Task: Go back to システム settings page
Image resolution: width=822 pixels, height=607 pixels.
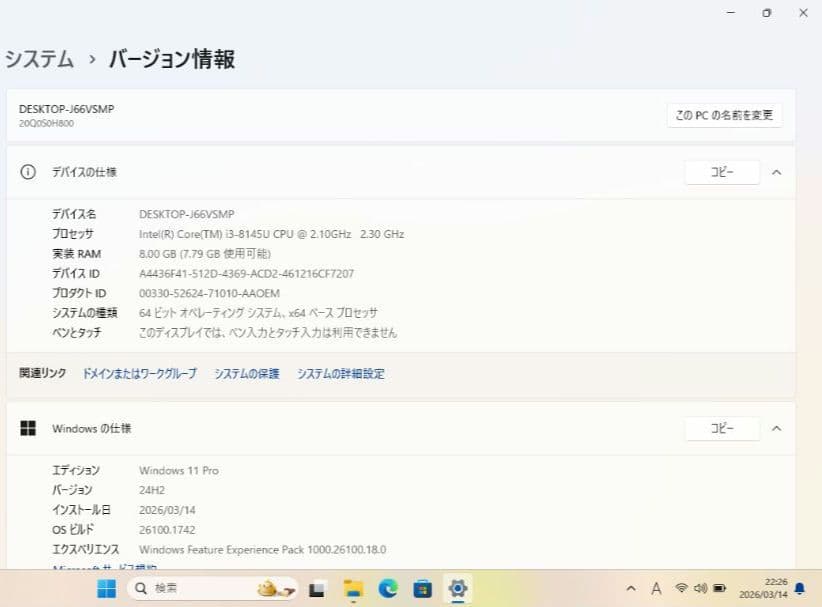Action: tap(38, 60)
